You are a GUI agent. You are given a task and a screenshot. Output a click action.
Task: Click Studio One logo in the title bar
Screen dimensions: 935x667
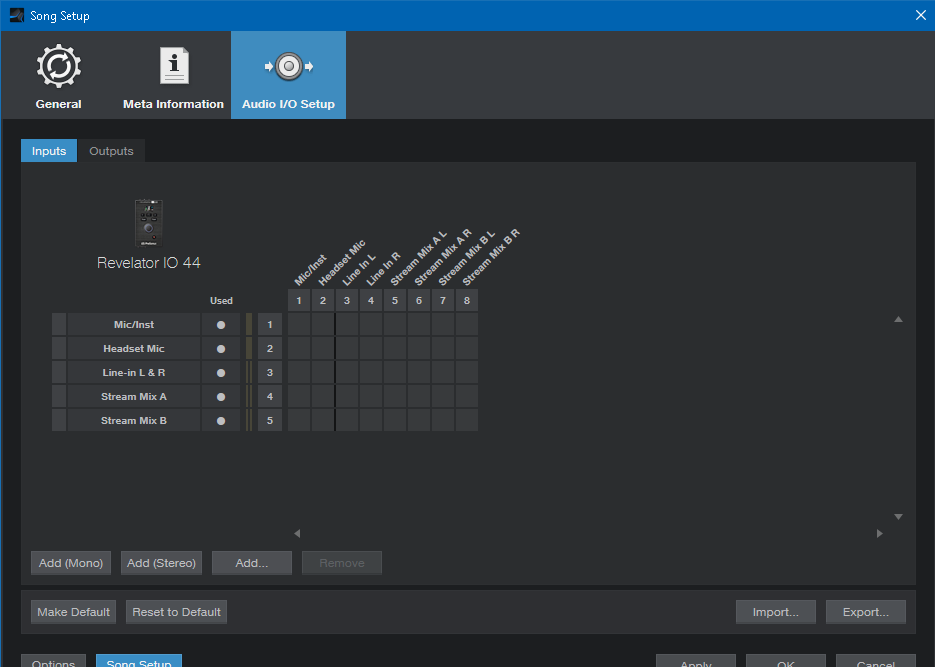pyautogui.click(x=17, y=15)
